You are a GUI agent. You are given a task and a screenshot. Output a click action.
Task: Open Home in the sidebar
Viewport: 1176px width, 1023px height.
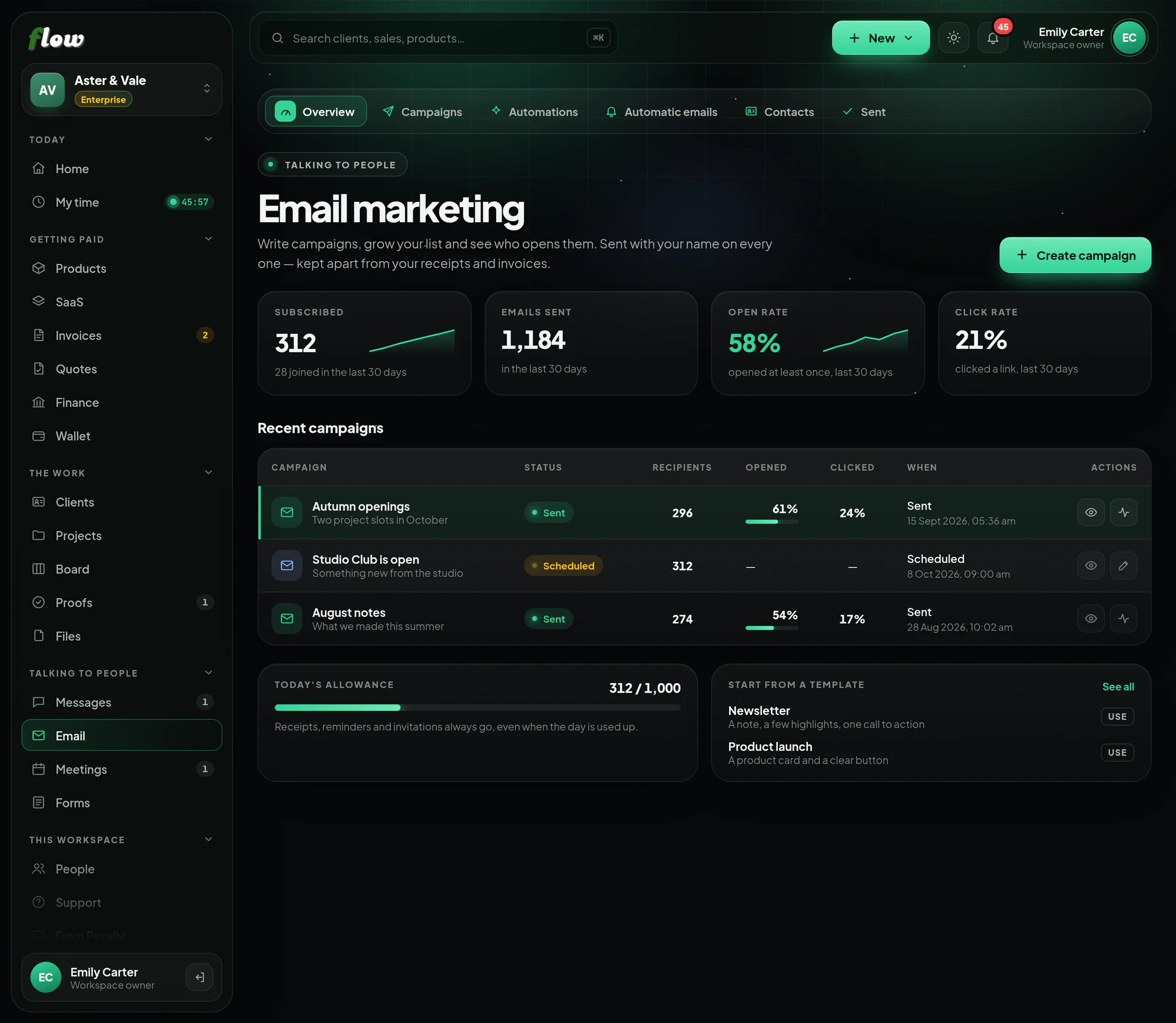click(x=122, y=169)
